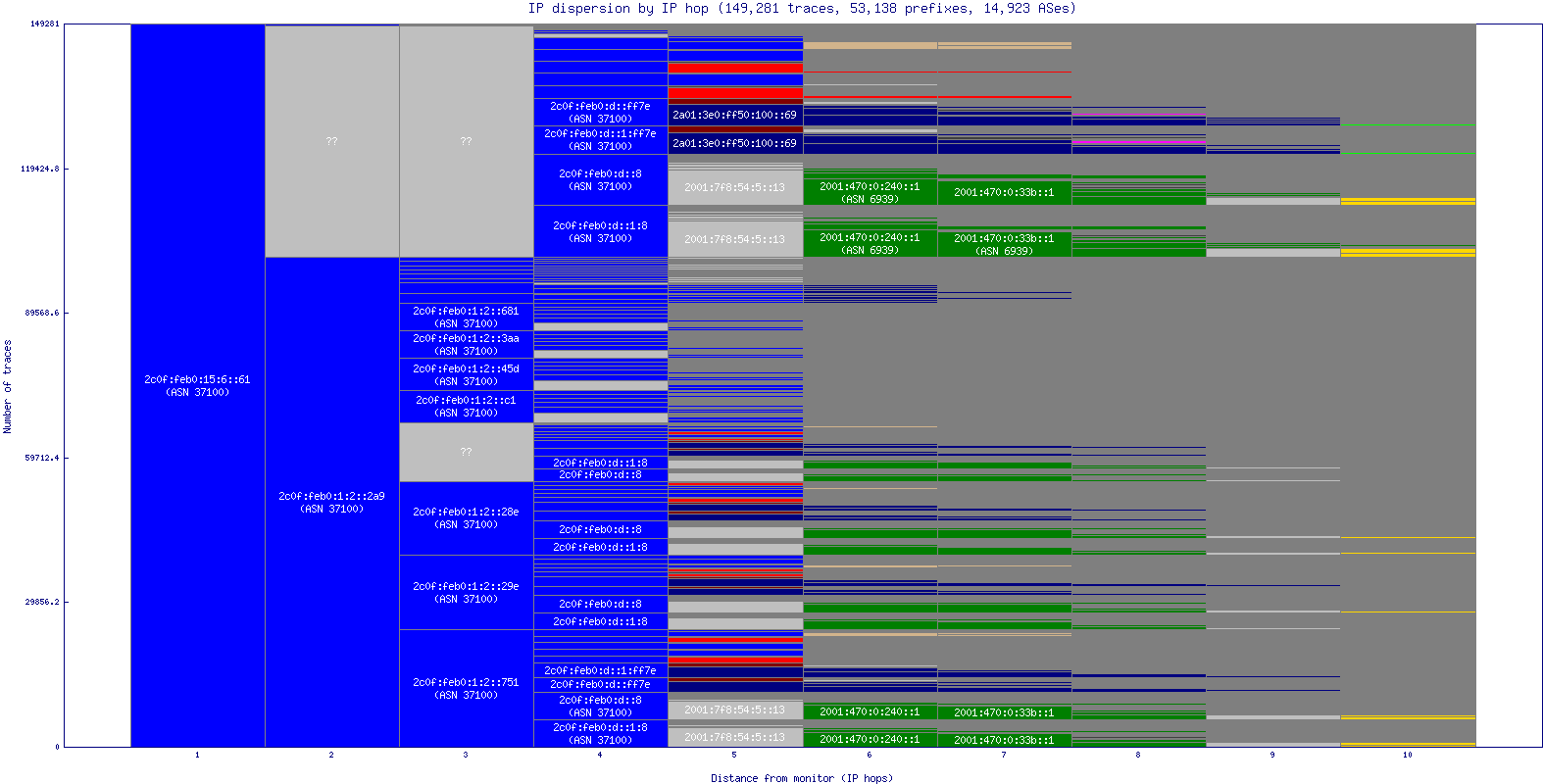The width and height of the screenshot is (1543, 784).
Task: Click the gray '??' block in hop 2
Action: 332,141
